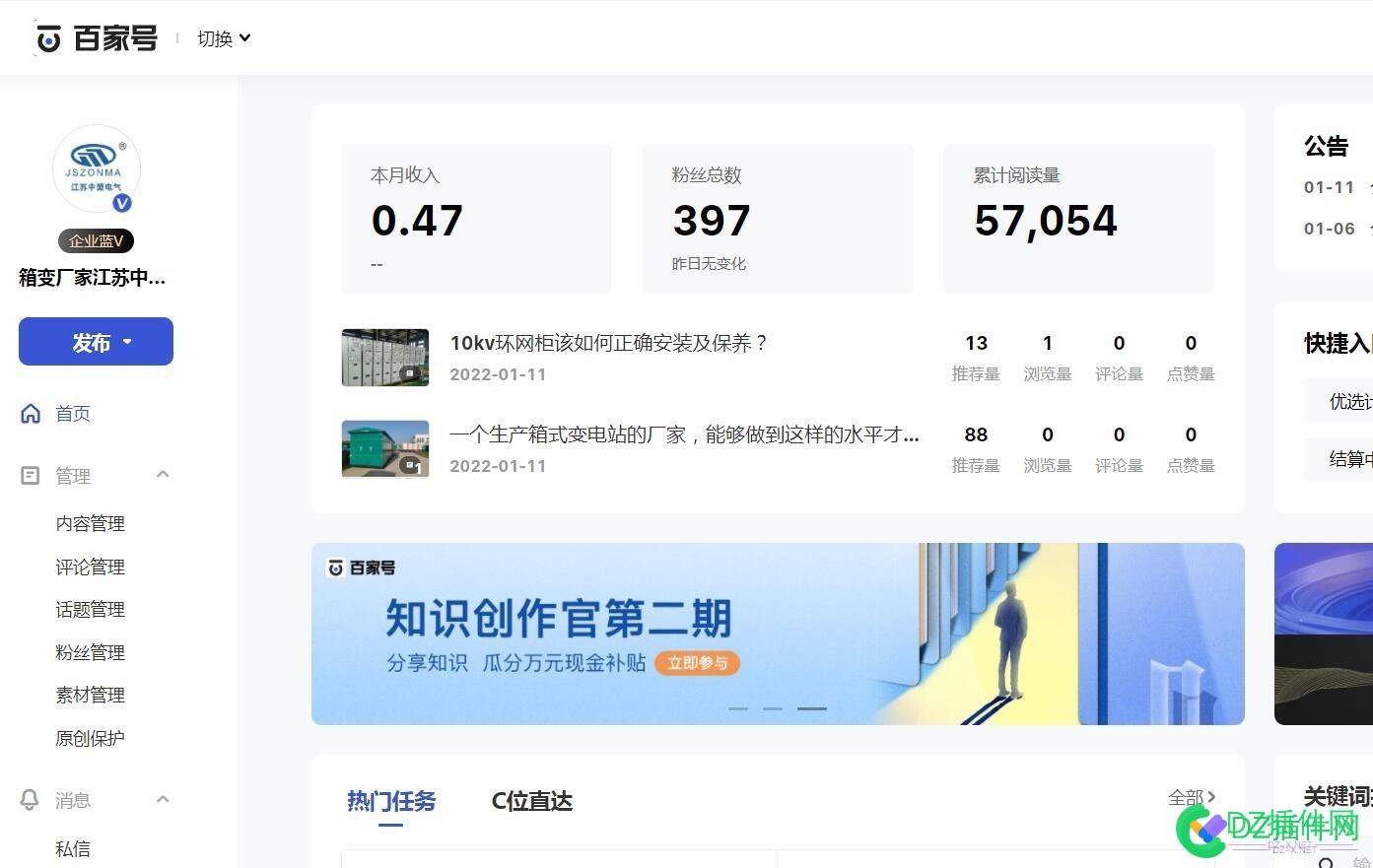Open 私信 in sidebar
Image resolution: width=1373 pixels, height=868 pixels.
(x=73, y=849)
